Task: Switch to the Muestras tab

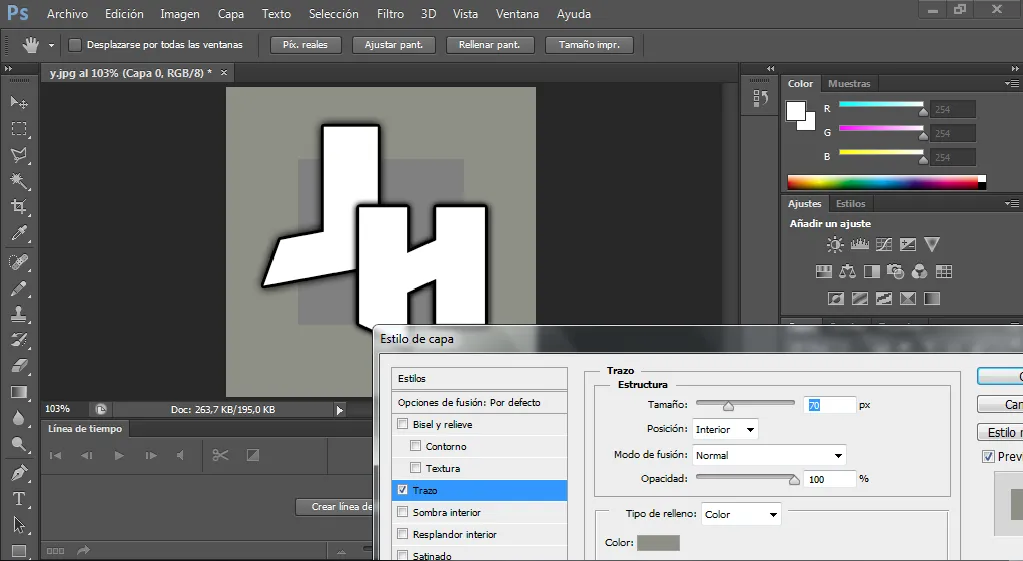Action: pyautogui.click(x=849, y=83)
